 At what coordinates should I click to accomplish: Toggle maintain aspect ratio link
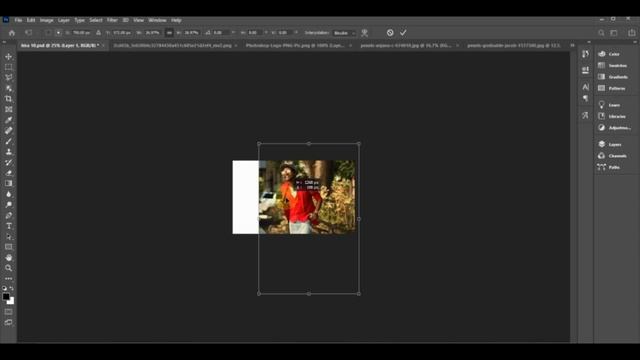[x=169, y=33]
